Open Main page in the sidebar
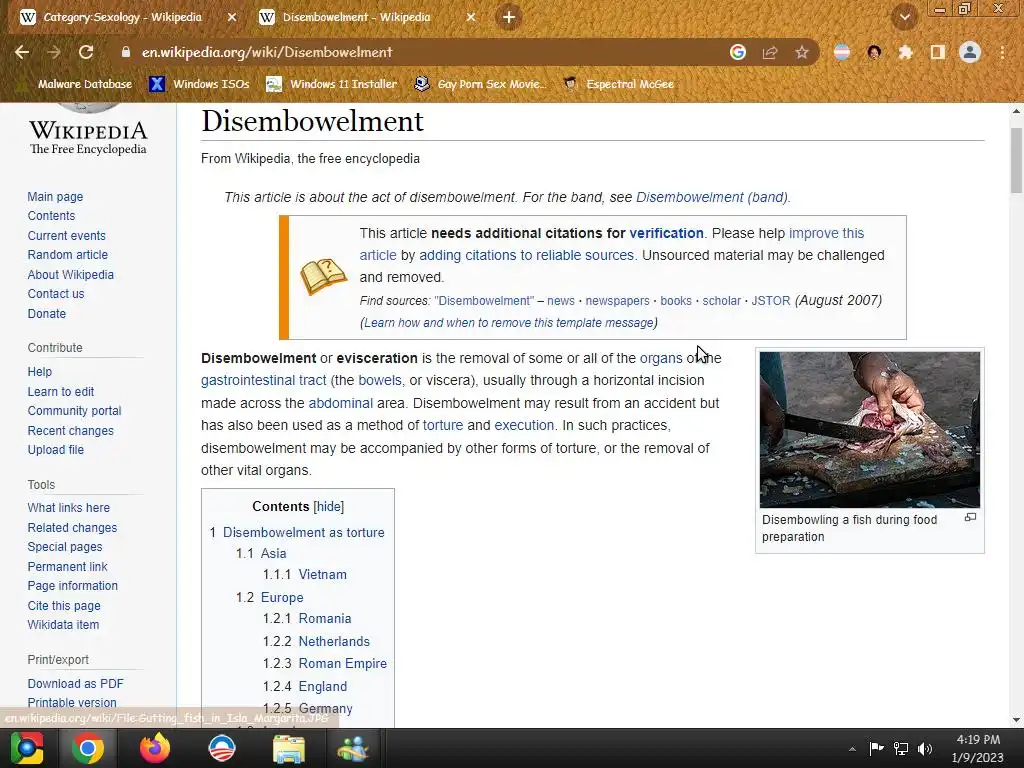The height and width of the screenshot is (768, 1024). (x=56, y=197)
